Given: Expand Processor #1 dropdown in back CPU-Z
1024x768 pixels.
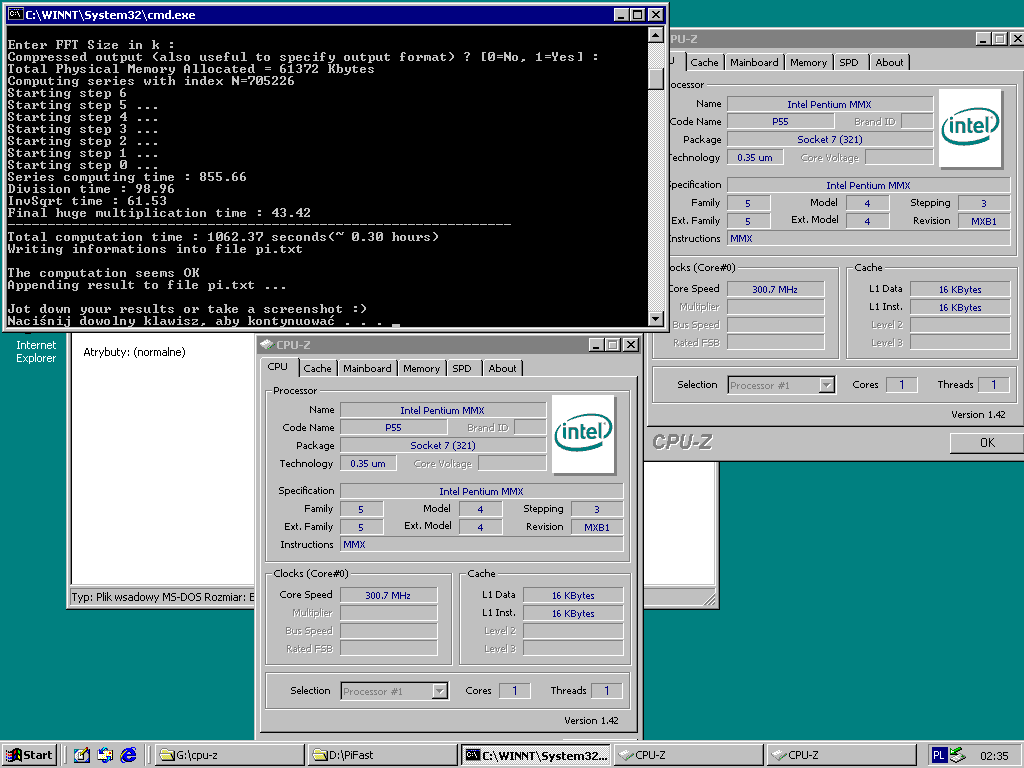Looking at the screenshot, I should [827, 385].
